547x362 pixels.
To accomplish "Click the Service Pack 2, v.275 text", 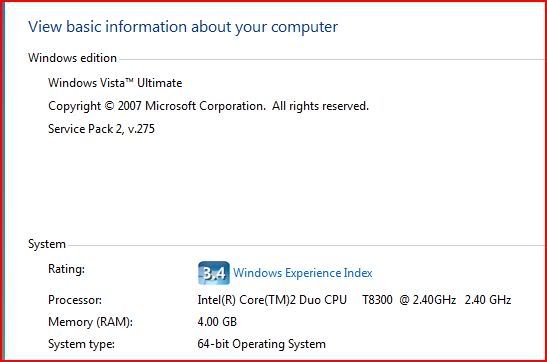I will [x=101, y=129].
